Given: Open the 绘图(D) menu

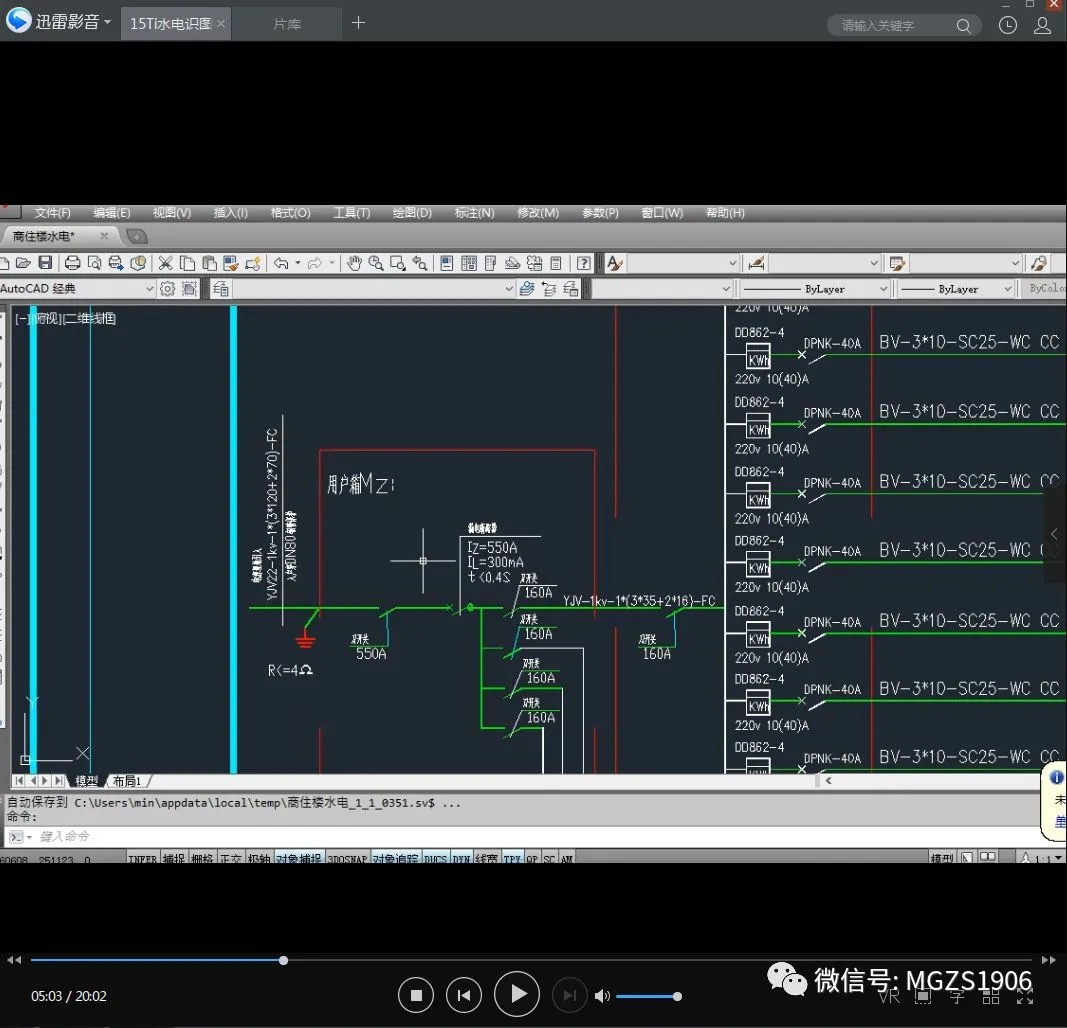Looking at the screenshot, I should (411, 213).
